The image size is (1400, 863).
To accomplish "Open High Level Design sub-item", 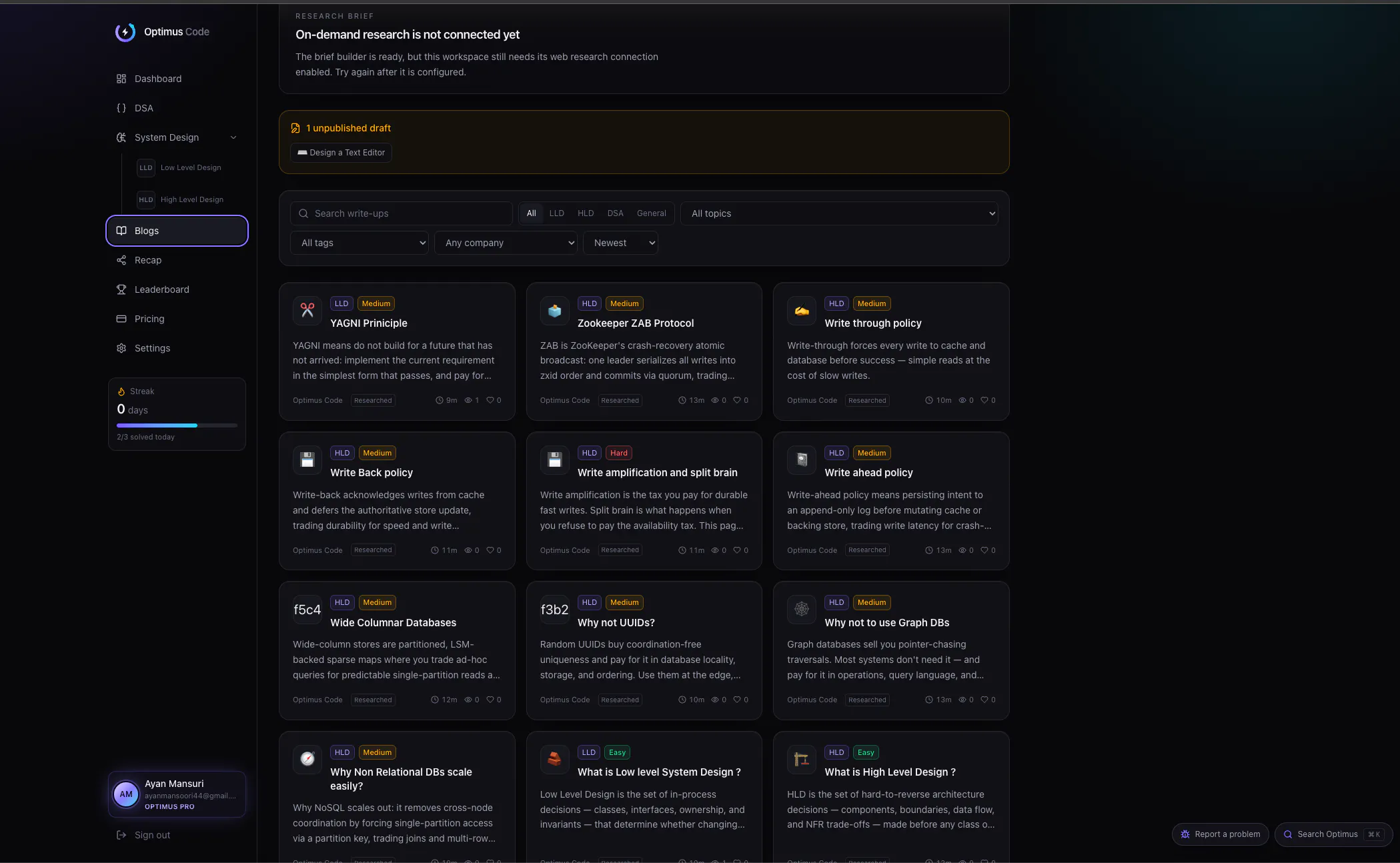I will tap(184, 199).
